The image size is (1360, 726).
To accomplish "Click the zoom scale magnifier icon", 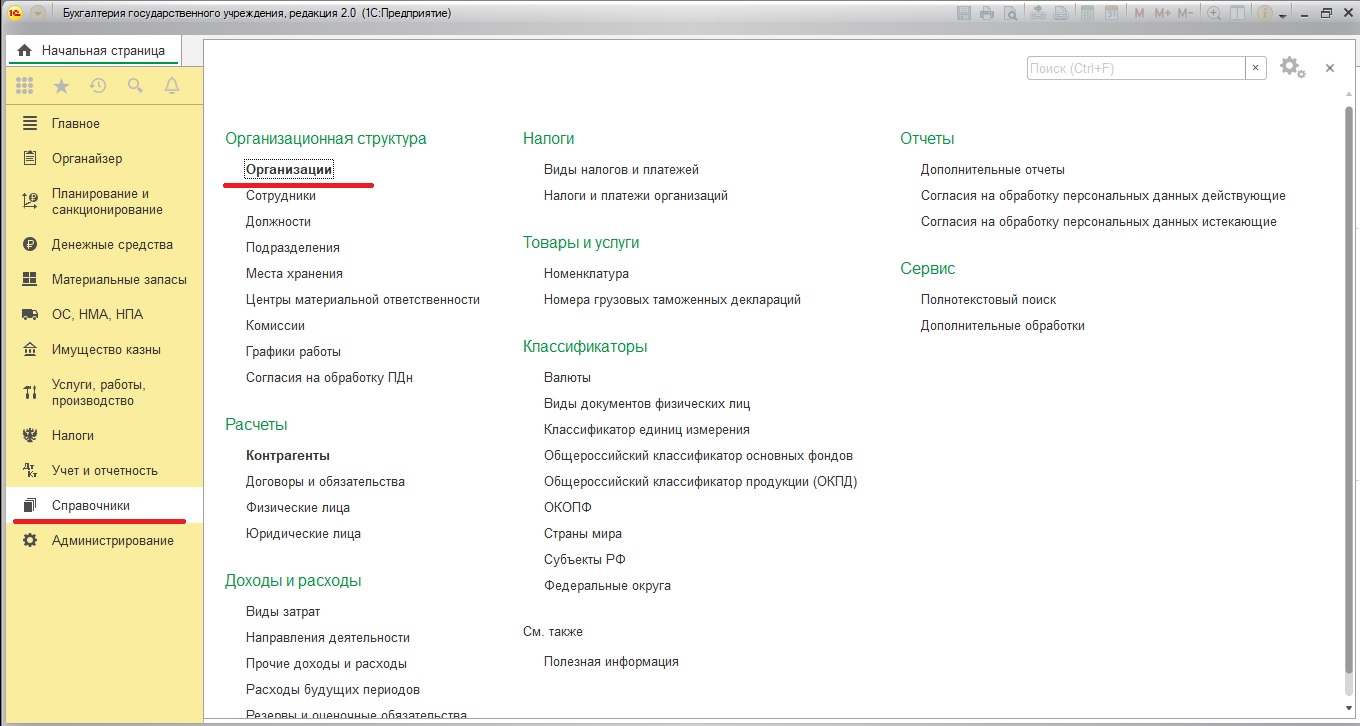I will coord(1214,14).
